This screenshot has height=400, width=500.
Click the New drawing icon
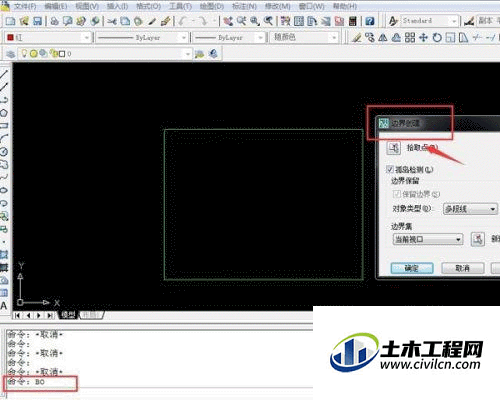pyautogui.click(x=10, y=21)
